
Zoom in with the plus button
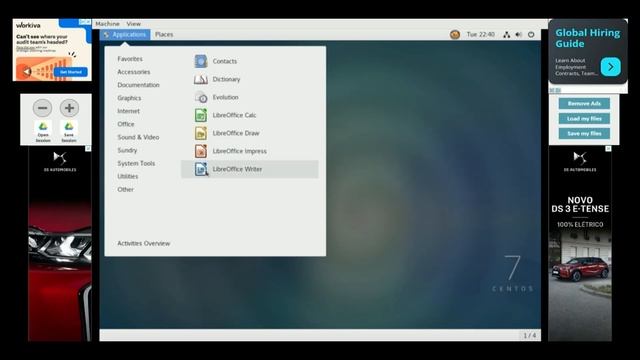click(69, 108)
